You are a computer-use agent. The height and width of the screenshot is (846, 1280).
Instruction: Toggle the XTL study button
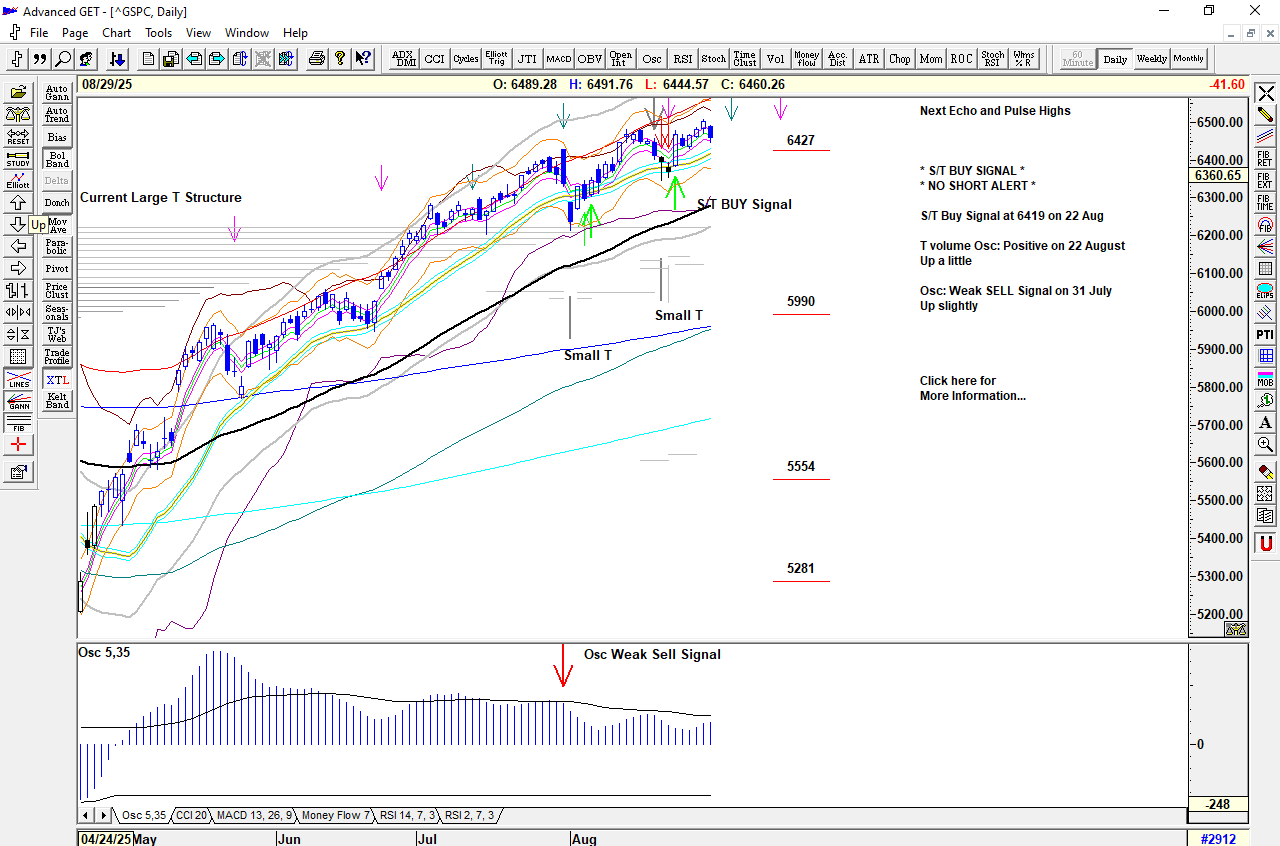tap(57, 380)
